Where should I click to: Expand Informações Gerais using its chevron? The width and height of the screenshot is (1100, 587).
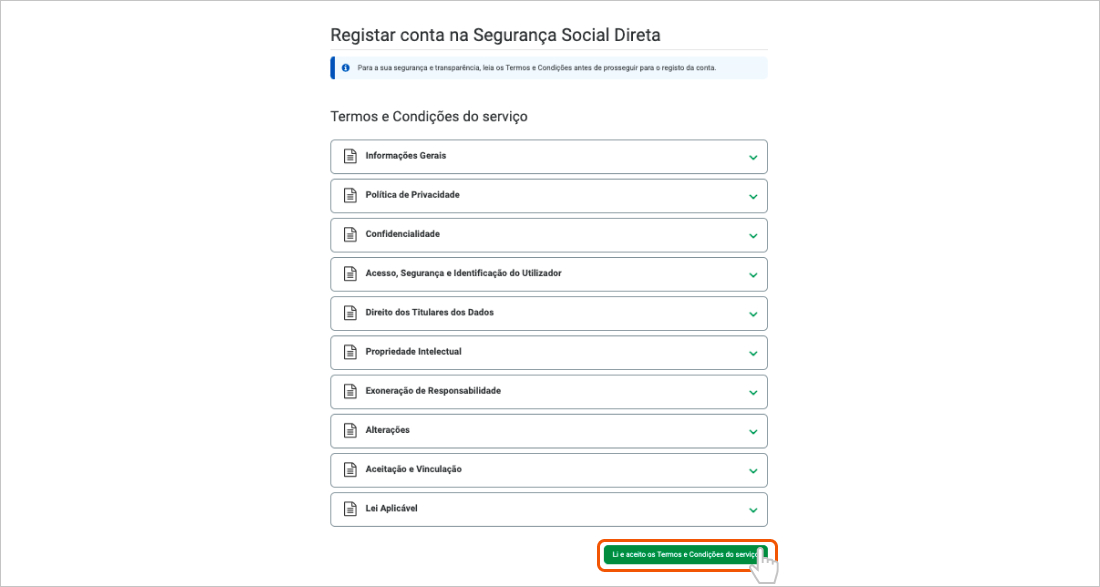[753, 157]
